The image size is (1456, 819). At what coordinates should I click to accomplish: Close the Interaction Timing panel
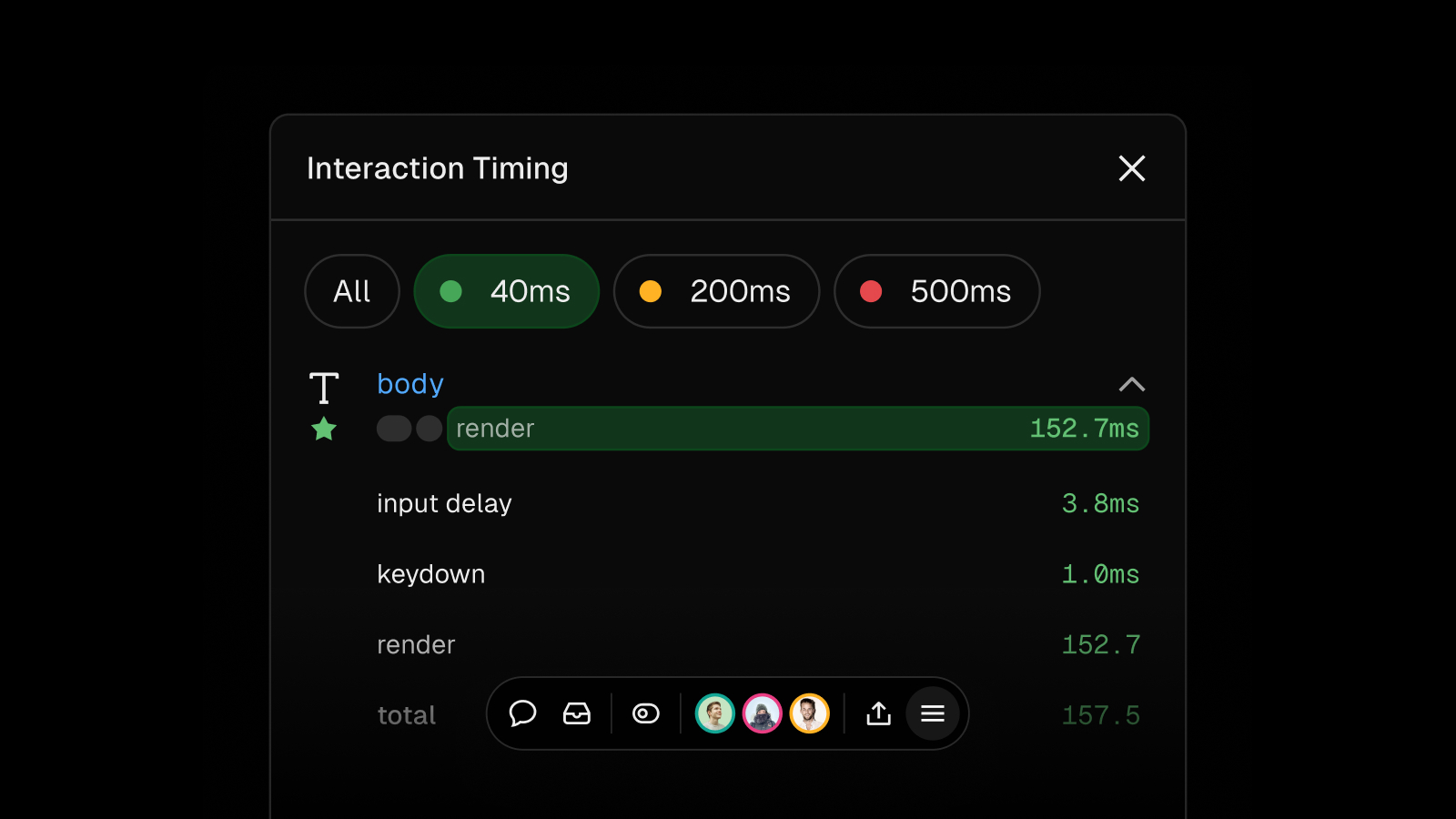(1131, 168)
